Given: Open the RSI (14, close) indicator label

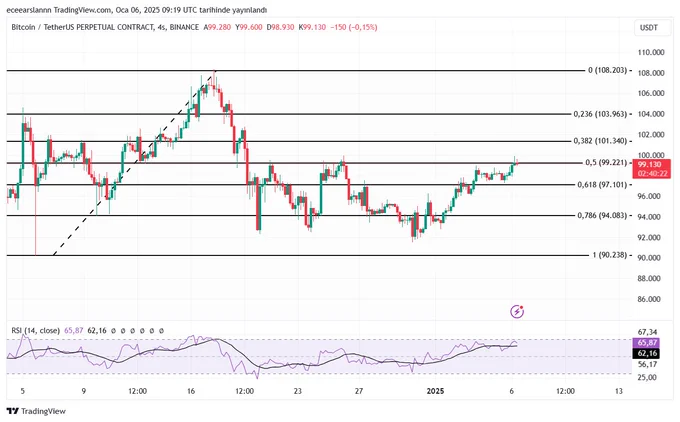Looking at the screenshot, I should (x=36, y=330).
